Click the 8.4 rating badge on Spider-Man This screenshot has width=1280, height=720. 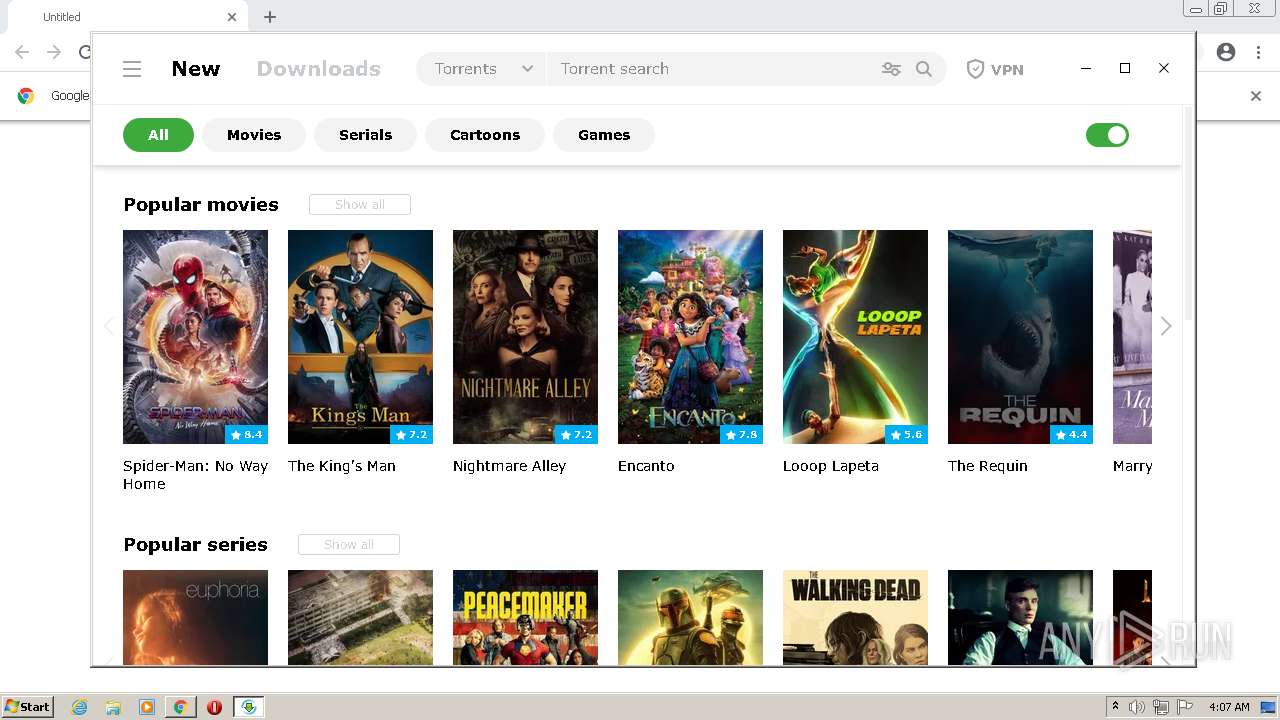coord(246,435)
